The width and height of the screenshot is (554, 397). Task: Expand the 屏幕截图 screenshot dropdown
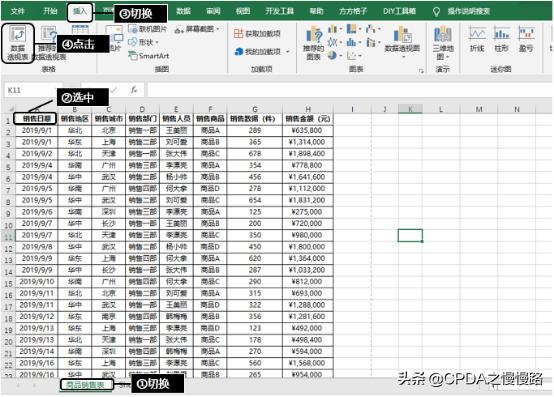[218, 29]
